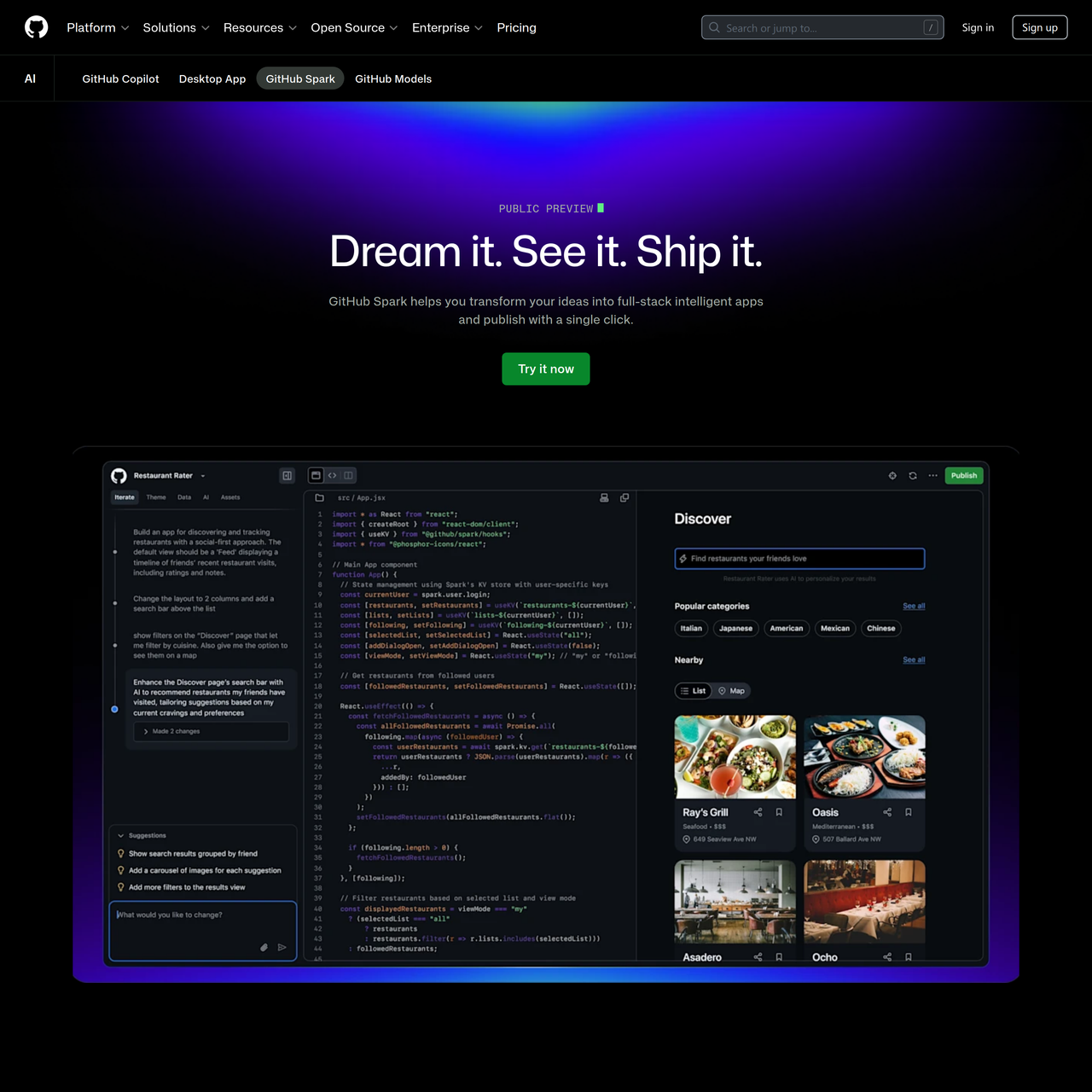This screenshot has width=1092, height=1092.
Task: Select the GitHub Spark tab
Action: coord(300,78)
